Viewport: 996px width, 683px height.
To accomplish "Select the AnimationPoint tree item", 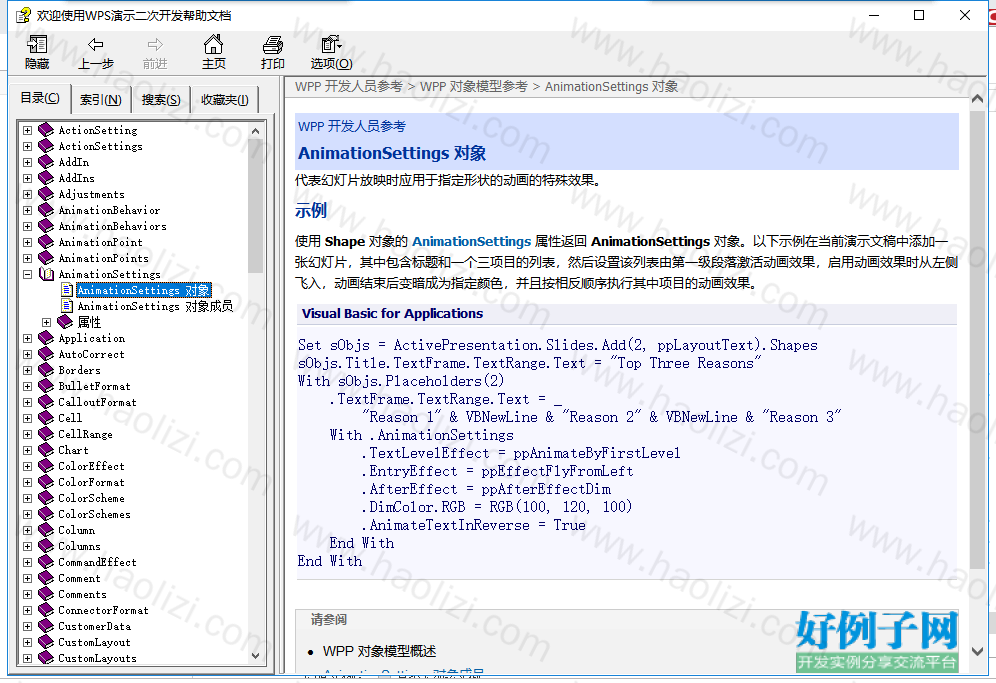I will [x=100, y=242].
